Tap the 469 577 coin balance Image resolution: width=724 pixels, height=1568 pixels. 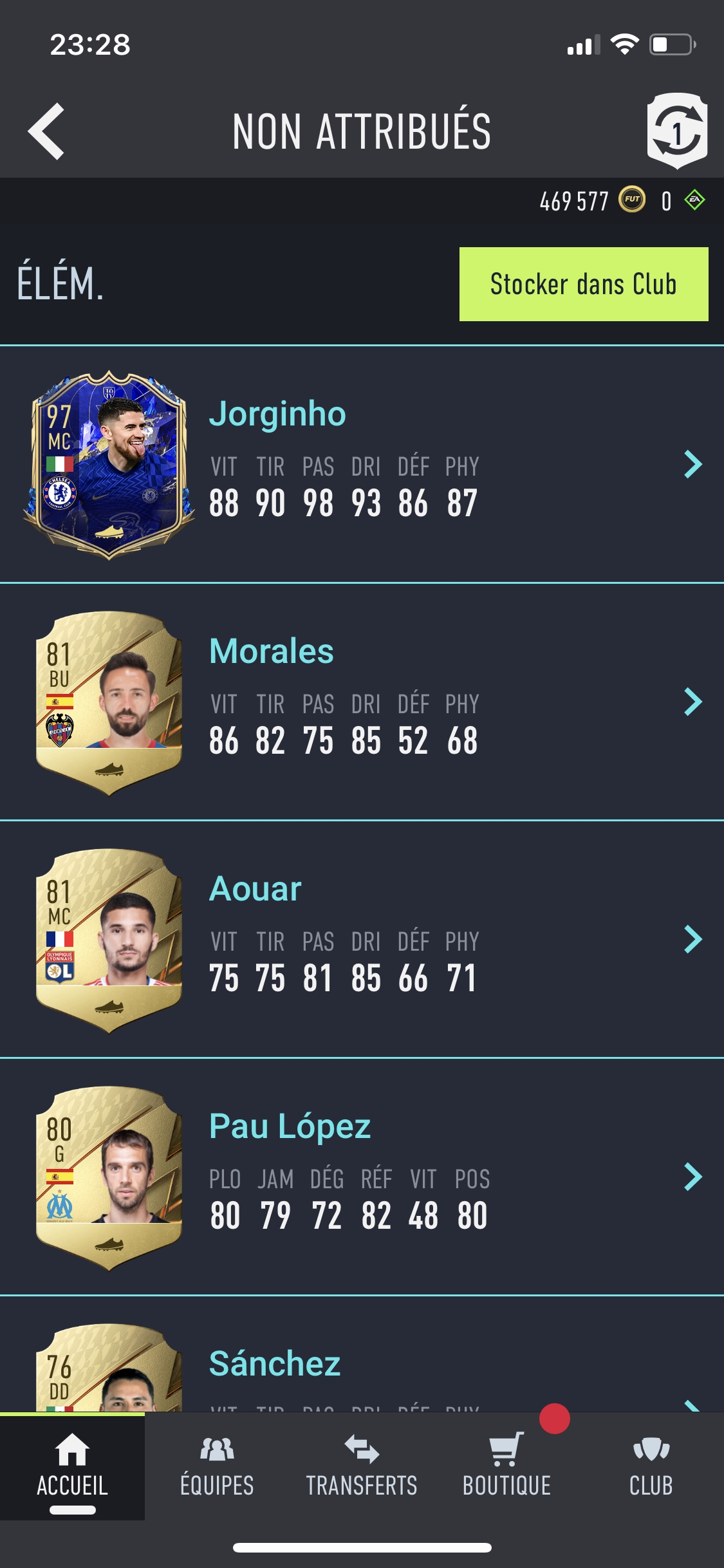[x=574, y=201]
